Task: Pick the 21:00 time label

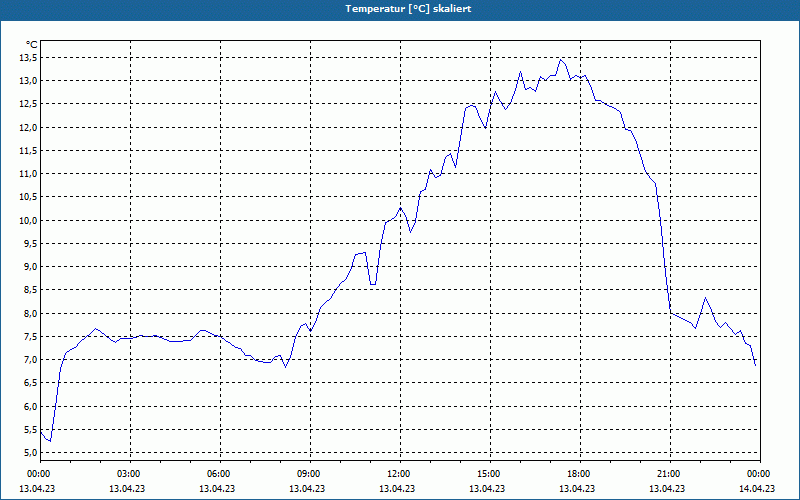Action: pos(670,474)
